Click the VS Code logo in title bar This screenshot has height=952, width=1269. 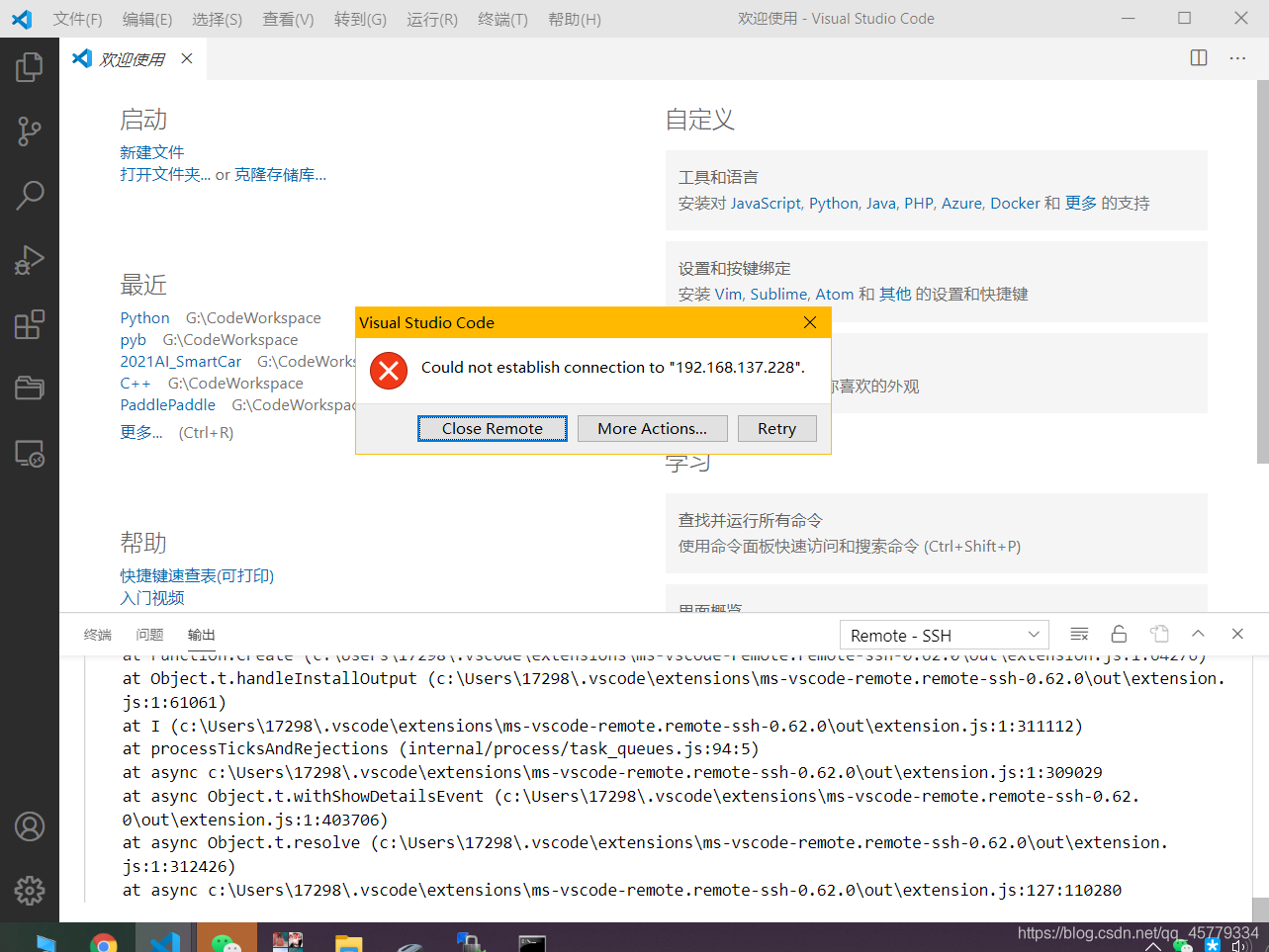tap(22, 19)
